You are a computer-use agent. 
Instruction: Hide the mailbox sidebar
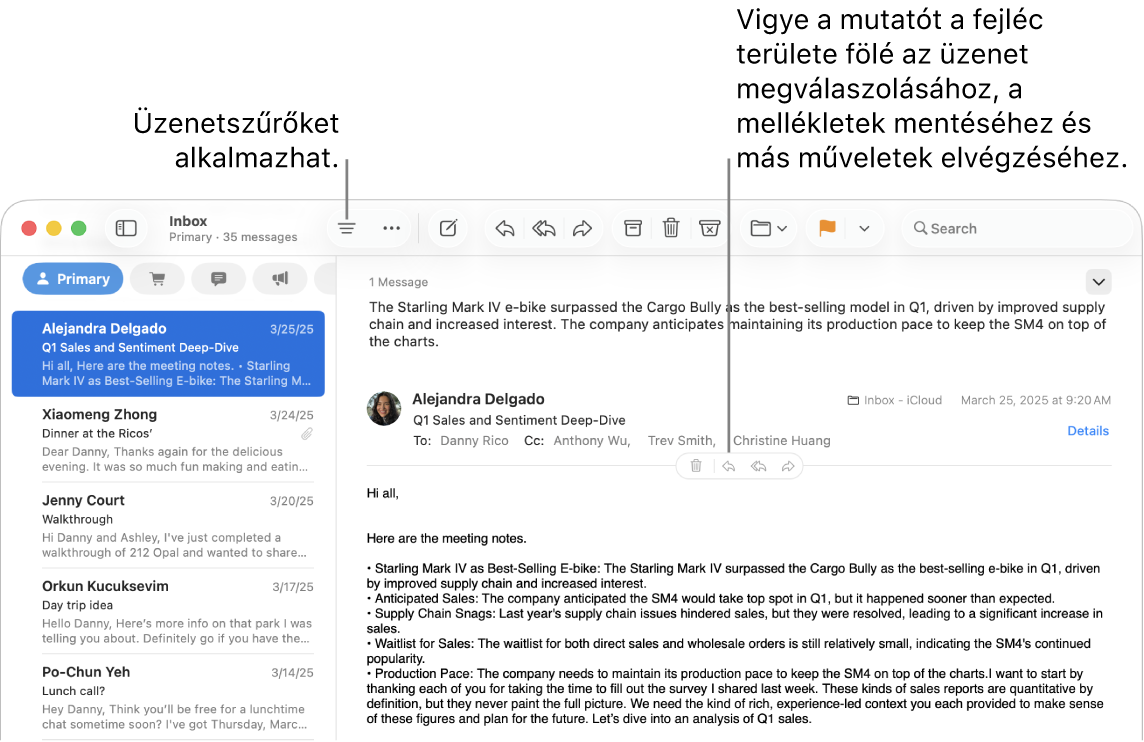click(x=126, y=228)
